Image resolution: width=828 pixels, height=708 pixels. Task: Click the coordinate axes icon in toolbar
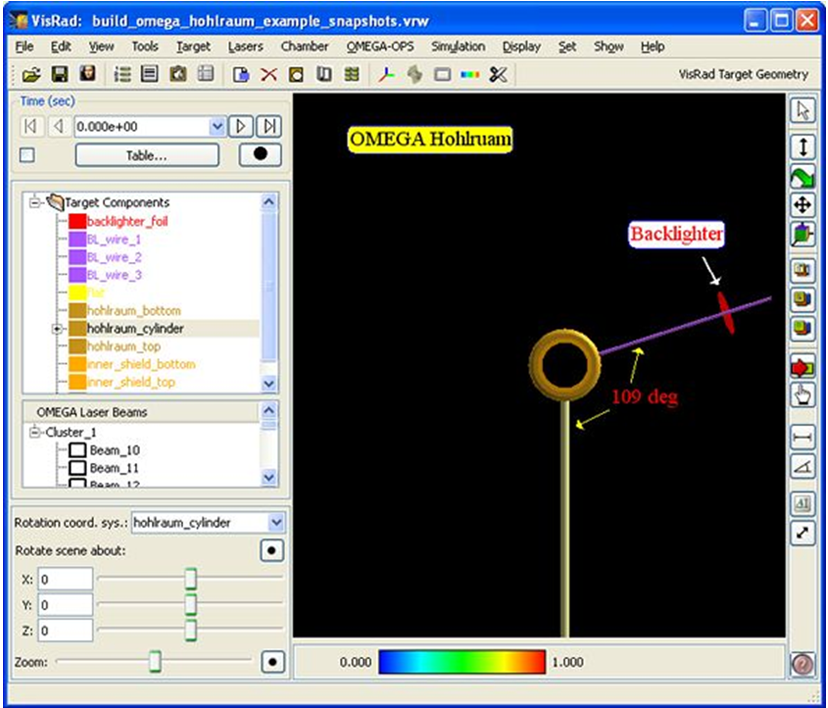tap(386, 74)
